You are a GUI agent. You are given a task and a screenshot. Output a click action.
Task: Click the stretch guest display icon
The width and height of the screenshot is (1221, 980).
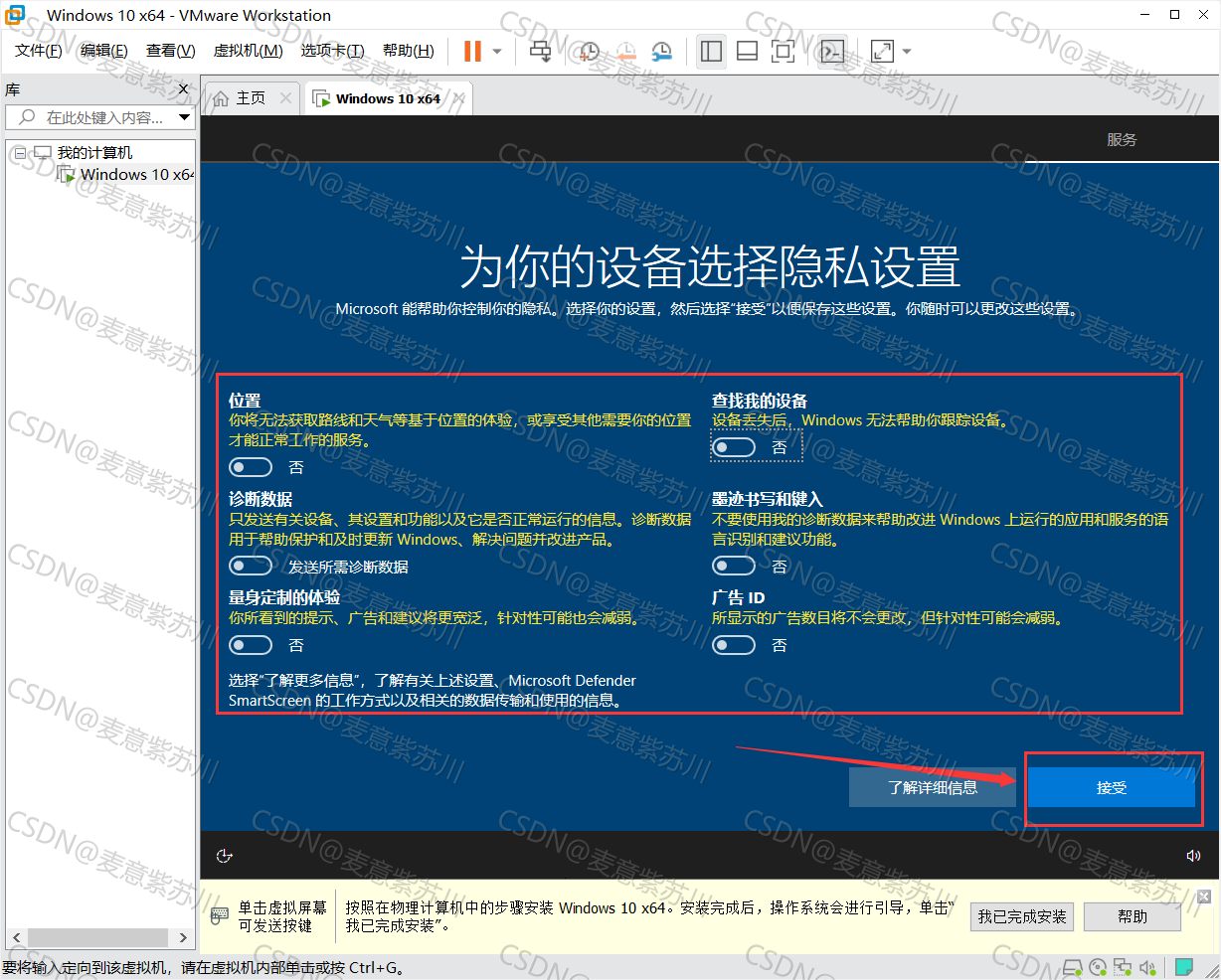point(882,51)
